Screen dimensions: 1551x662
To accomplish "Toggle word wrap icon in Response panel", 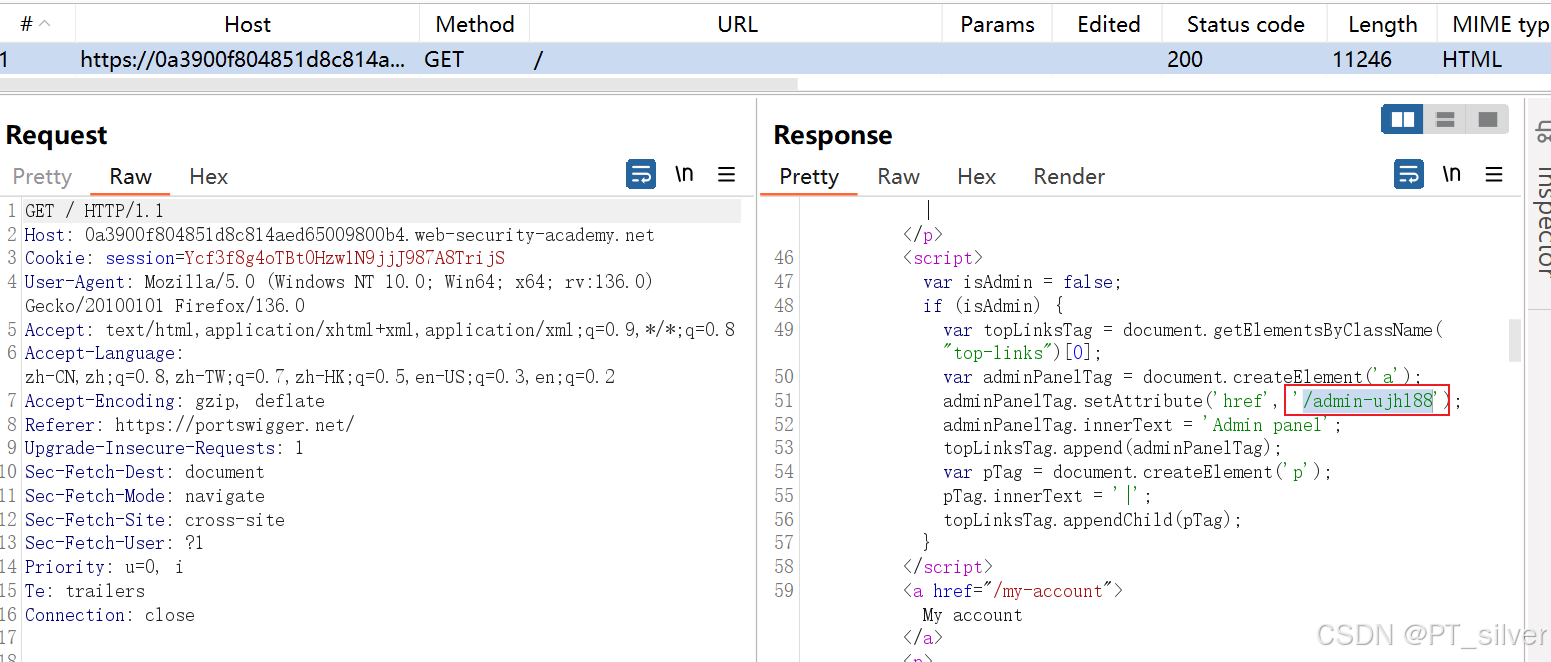I will pos(1409,174).
